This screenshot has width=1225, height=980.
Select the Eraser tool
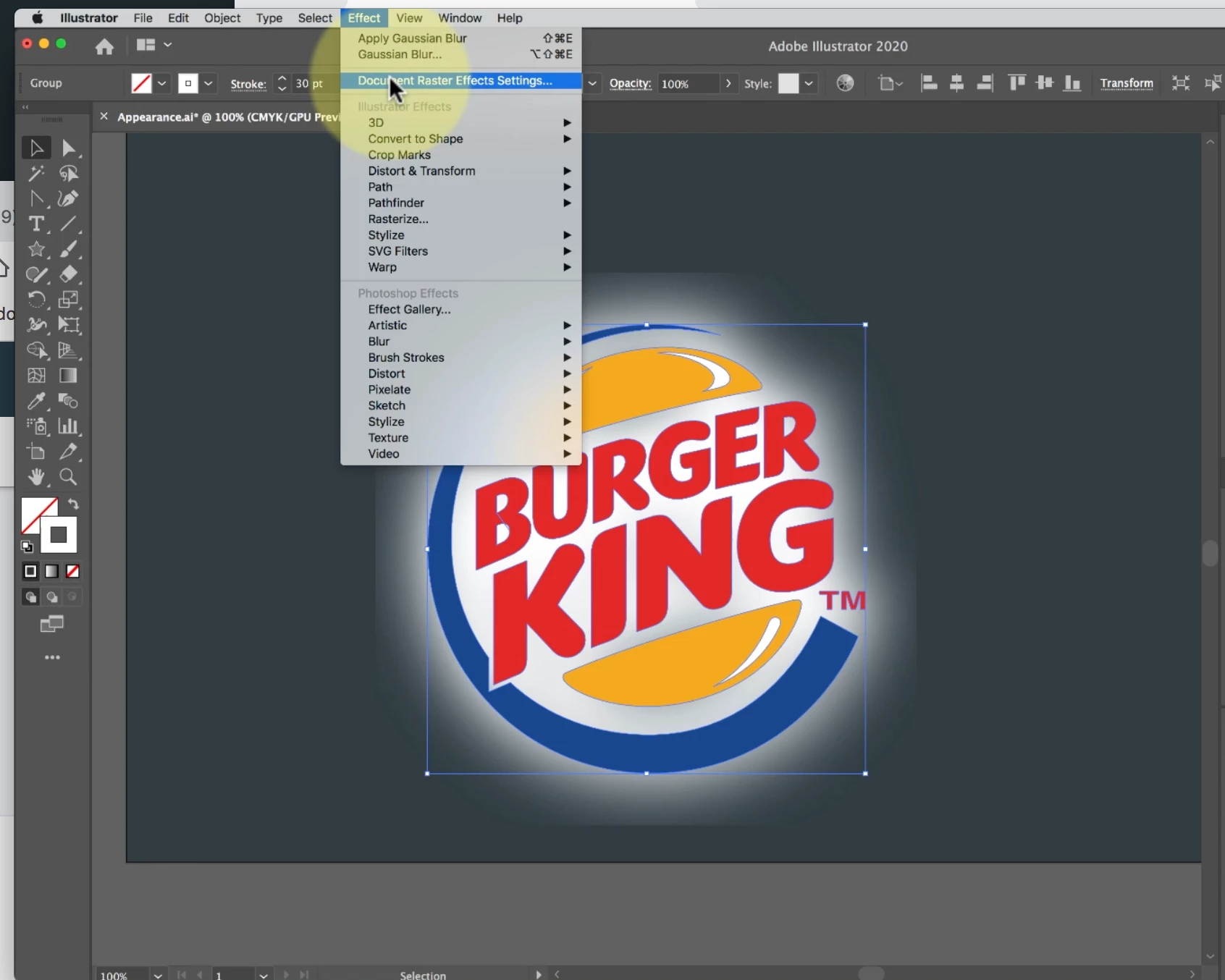pyautogui.click(x=69, y=274)
